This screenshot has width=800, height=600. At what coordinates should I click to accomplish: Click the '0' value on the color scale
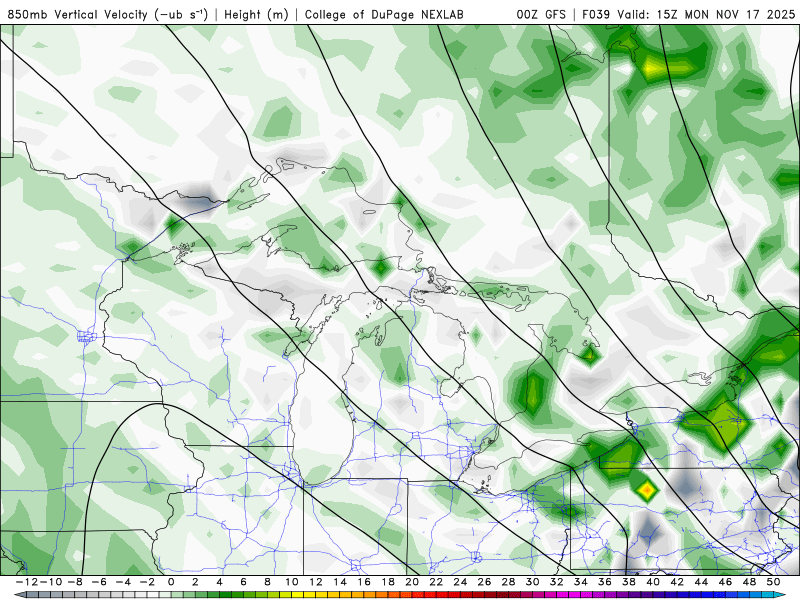point(171,582)
